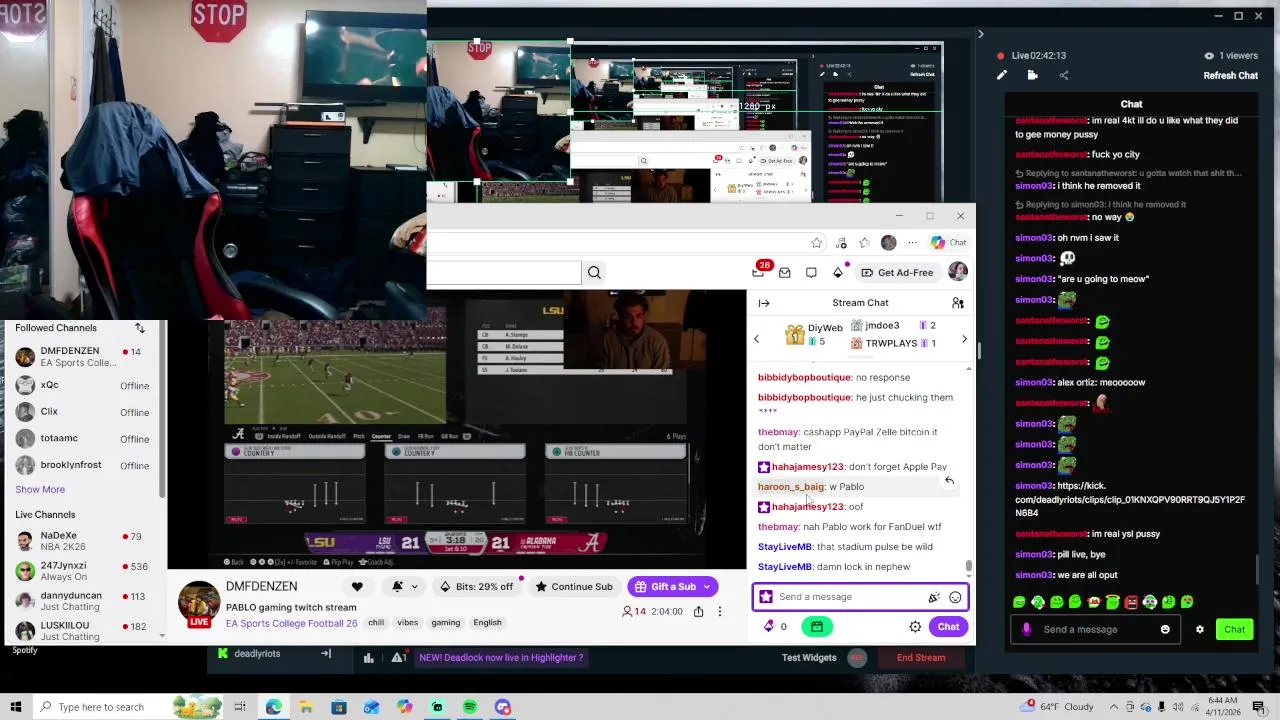Click the taskbar search box

(130, 707)
